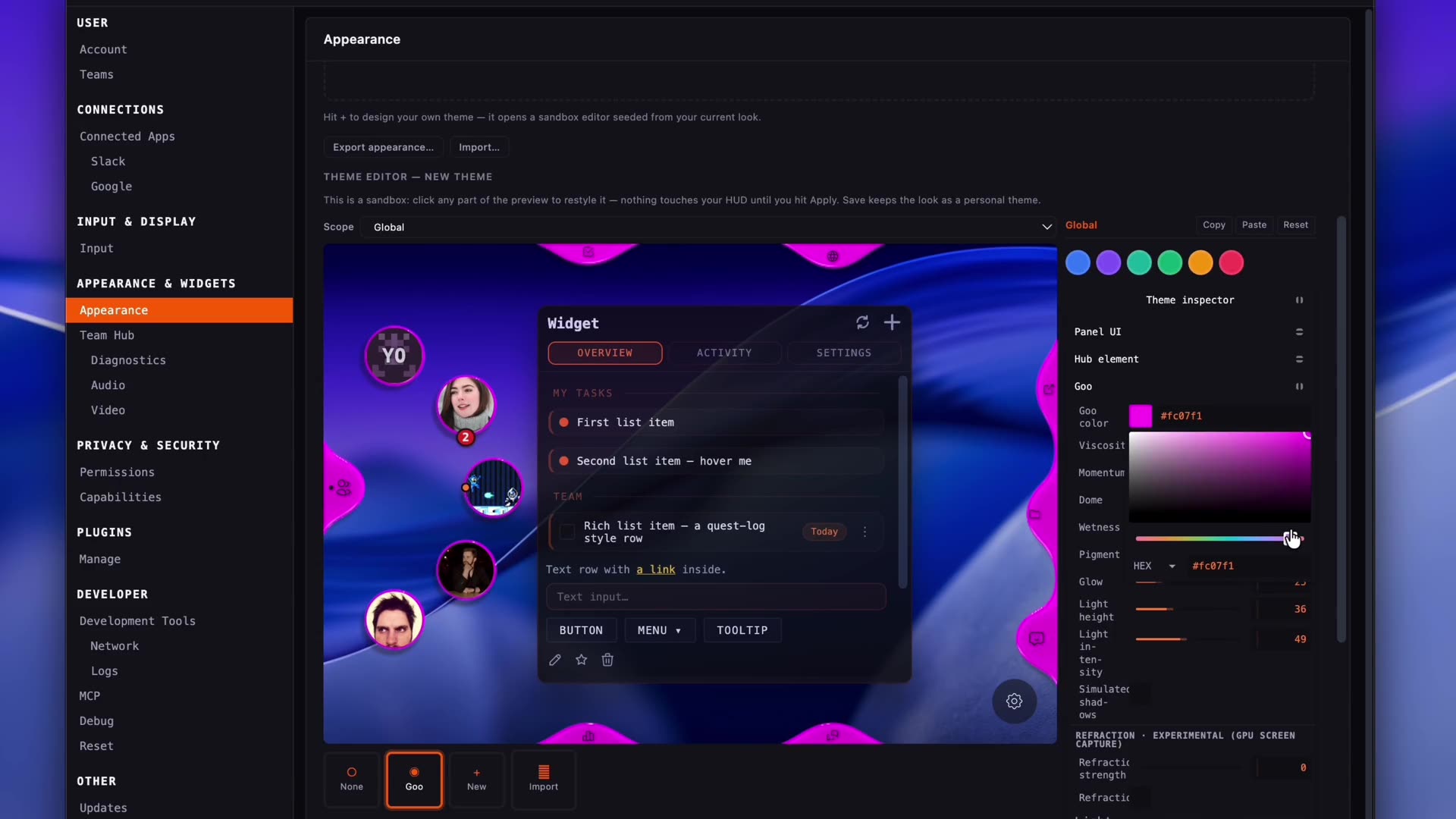
Task: Click the hue slider in color picker
Action: pos(1219,538)
